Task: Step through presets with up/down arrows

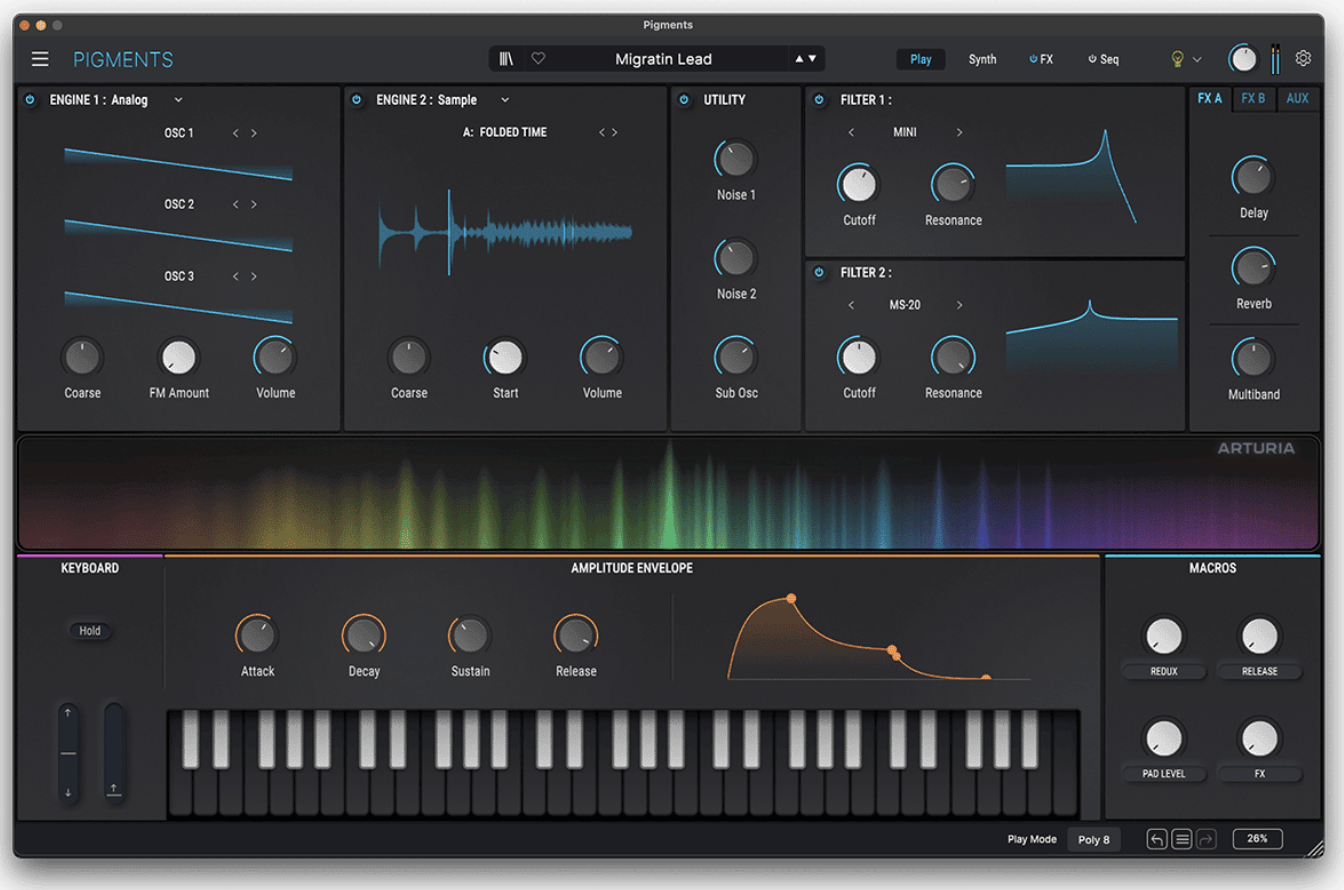Action: point(806,59)
